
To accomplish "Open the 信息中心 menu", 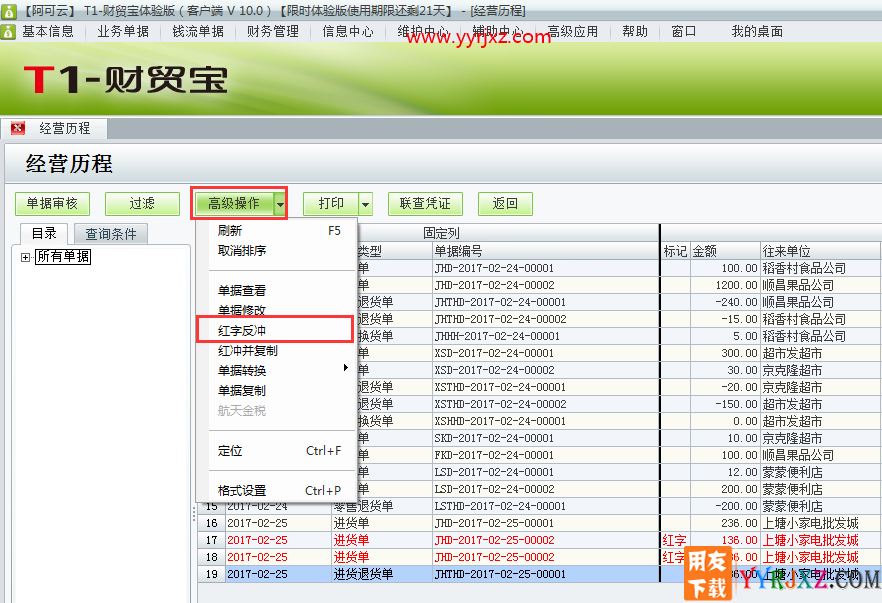I will pos(348,32).
